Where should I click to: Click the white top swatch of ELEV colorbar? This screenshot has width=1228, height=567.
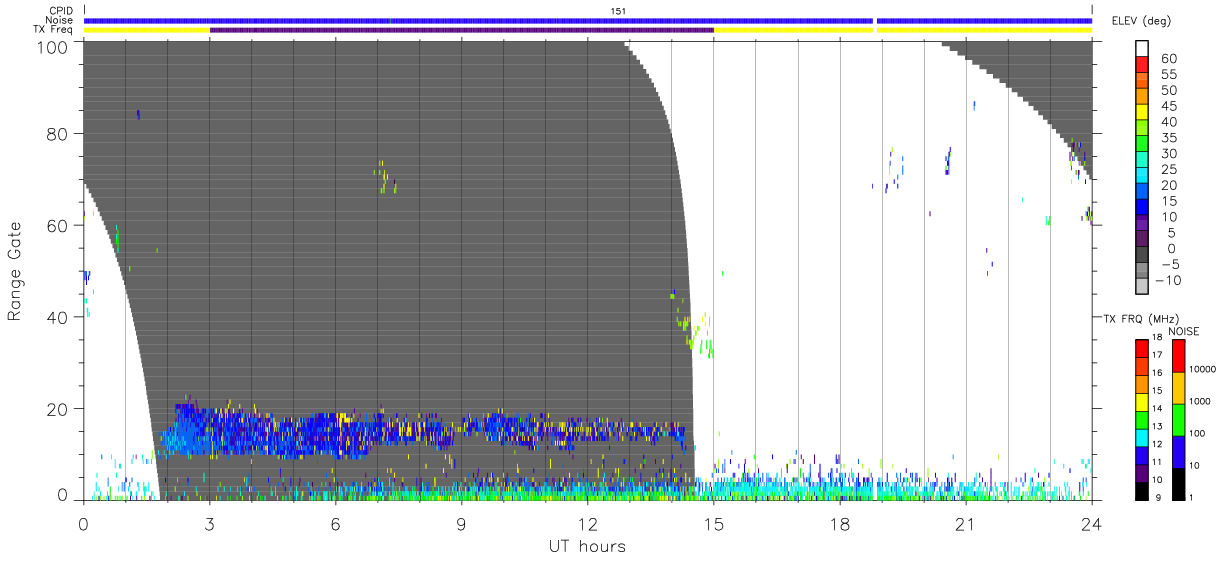pos(1142,50)
